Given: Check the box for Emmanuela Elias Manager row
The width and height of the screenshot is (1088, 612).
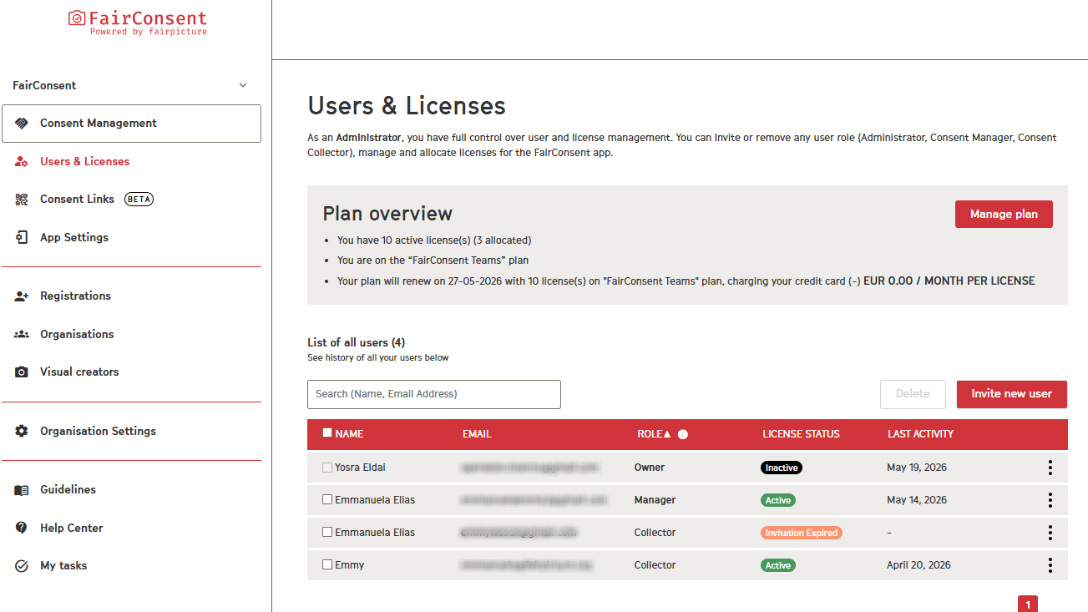Looking at the screenshot, I should click(327, 500).
